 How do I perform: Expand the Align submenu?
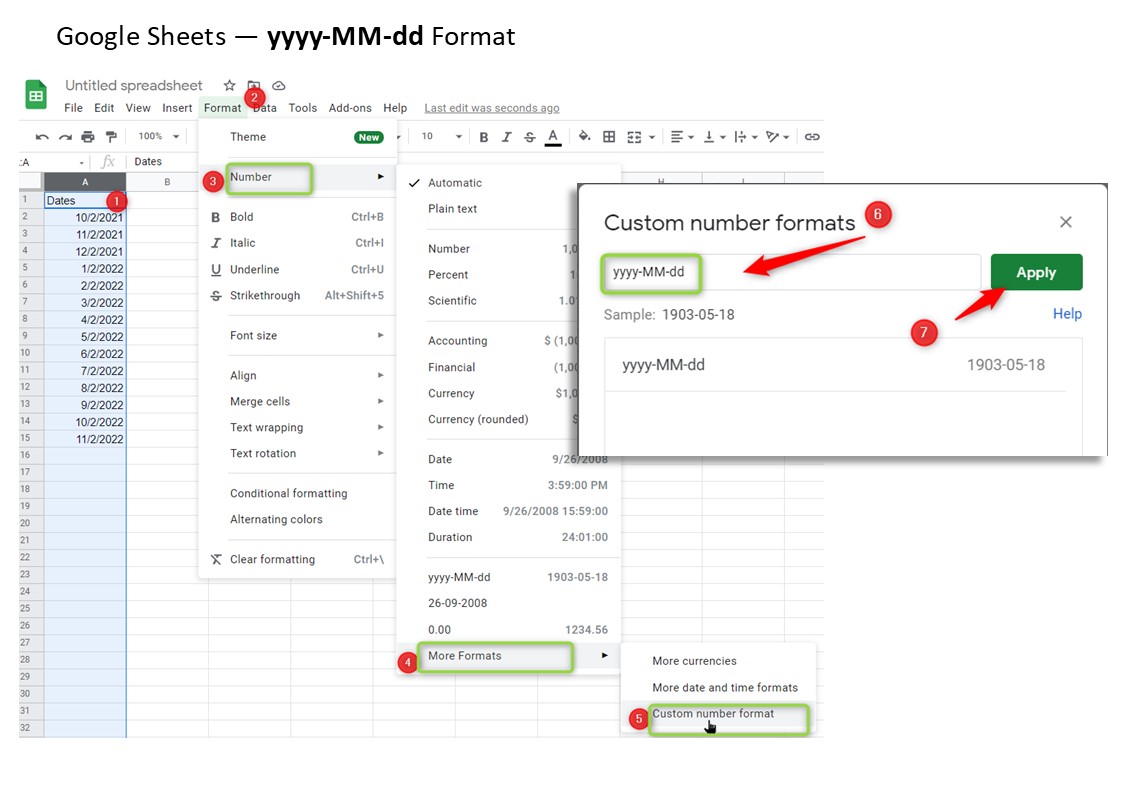point(297,375)
